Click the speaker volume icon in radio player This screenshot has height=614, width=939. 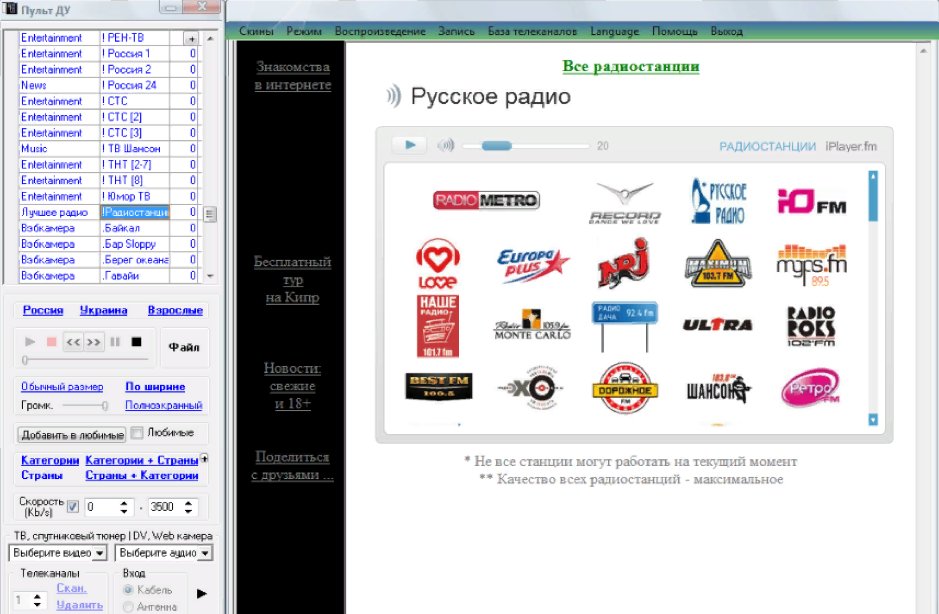point(445,146)
